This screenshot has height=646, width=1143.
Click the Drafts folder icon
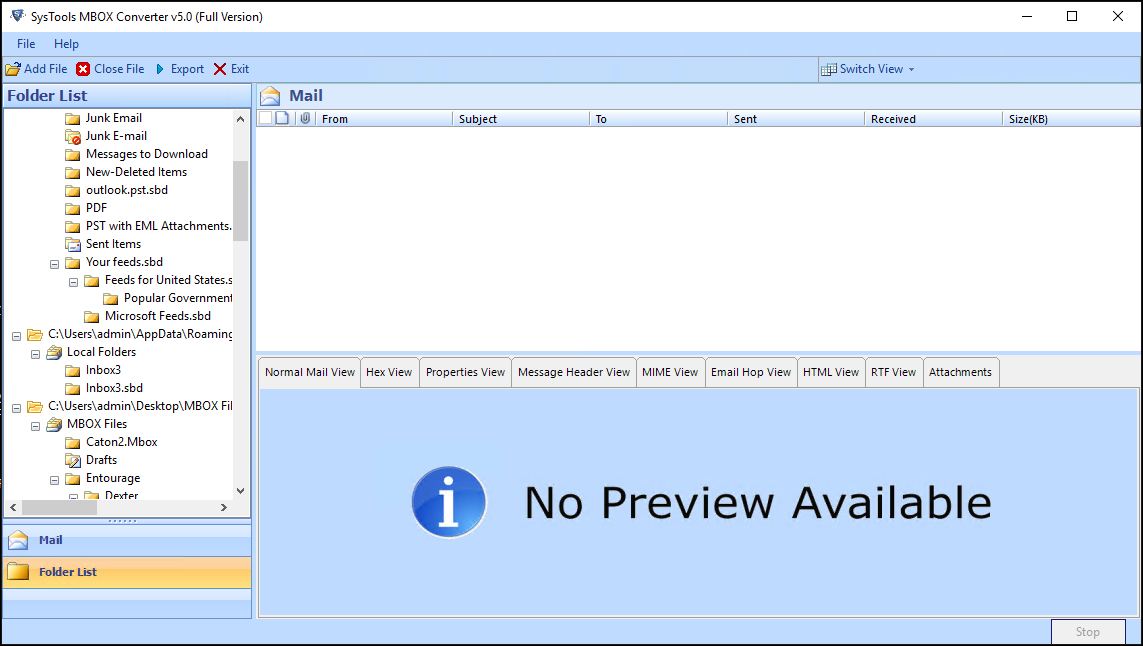point(73,460)
